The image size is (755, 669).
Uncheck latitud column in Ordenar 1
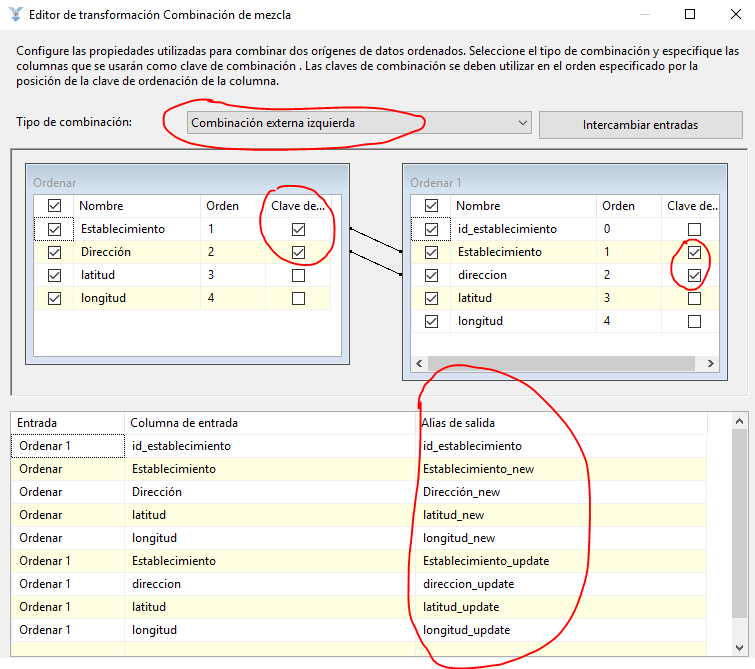[x=431, y=298]
